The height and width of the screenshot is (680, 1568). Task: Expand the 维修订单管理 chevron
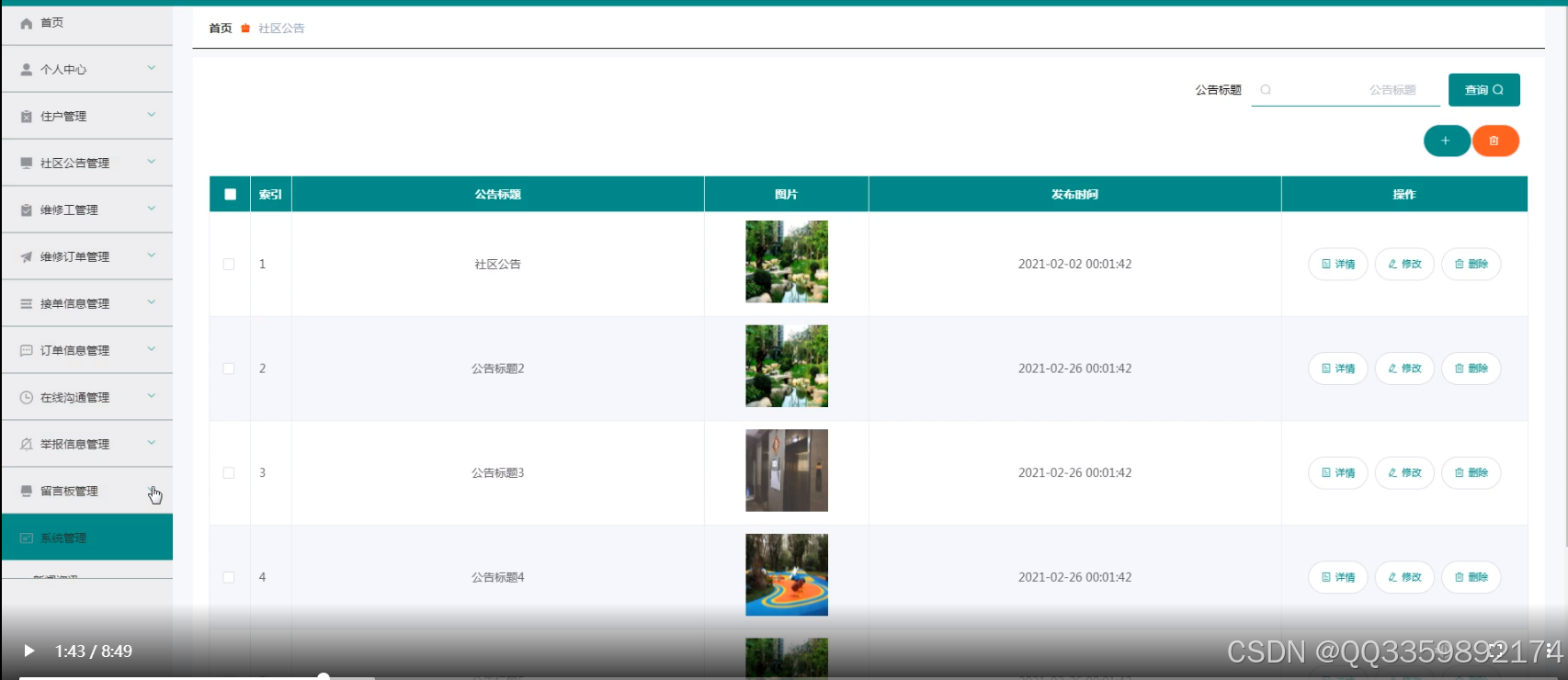tap(152, 255)
